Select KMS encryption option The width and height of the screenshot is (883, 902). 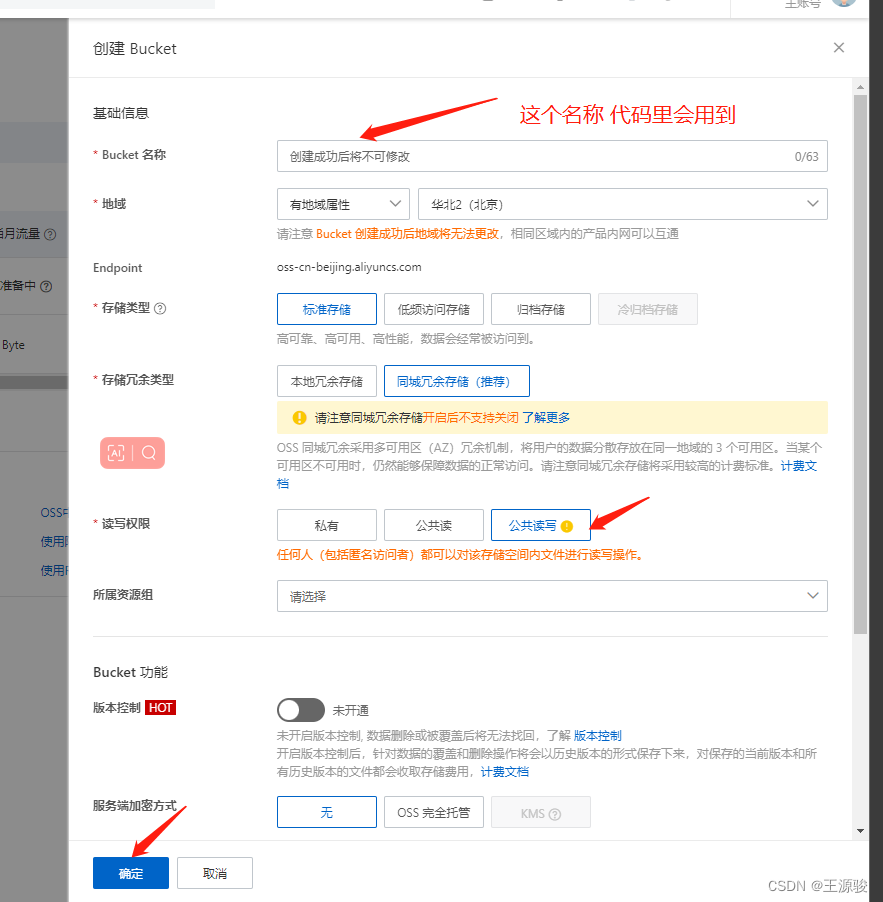point(540,812)
